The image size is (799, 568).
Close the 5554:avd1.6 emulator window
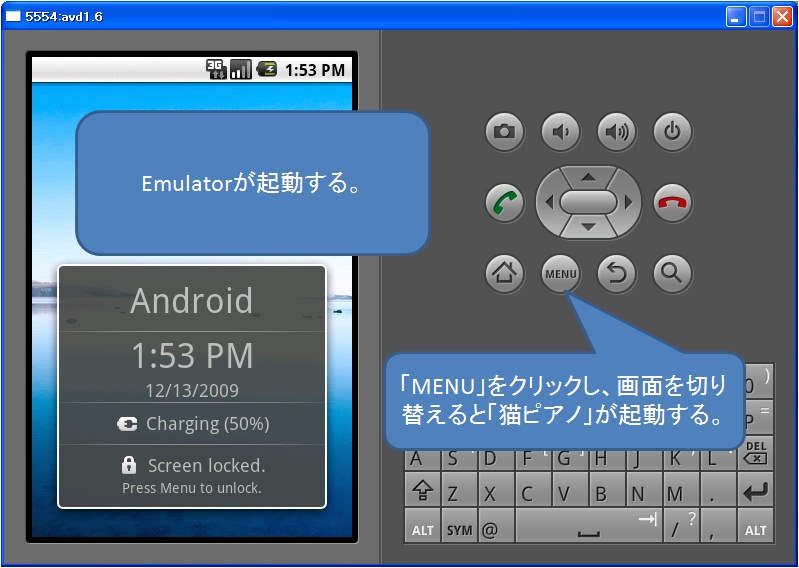tap(782, 17)
